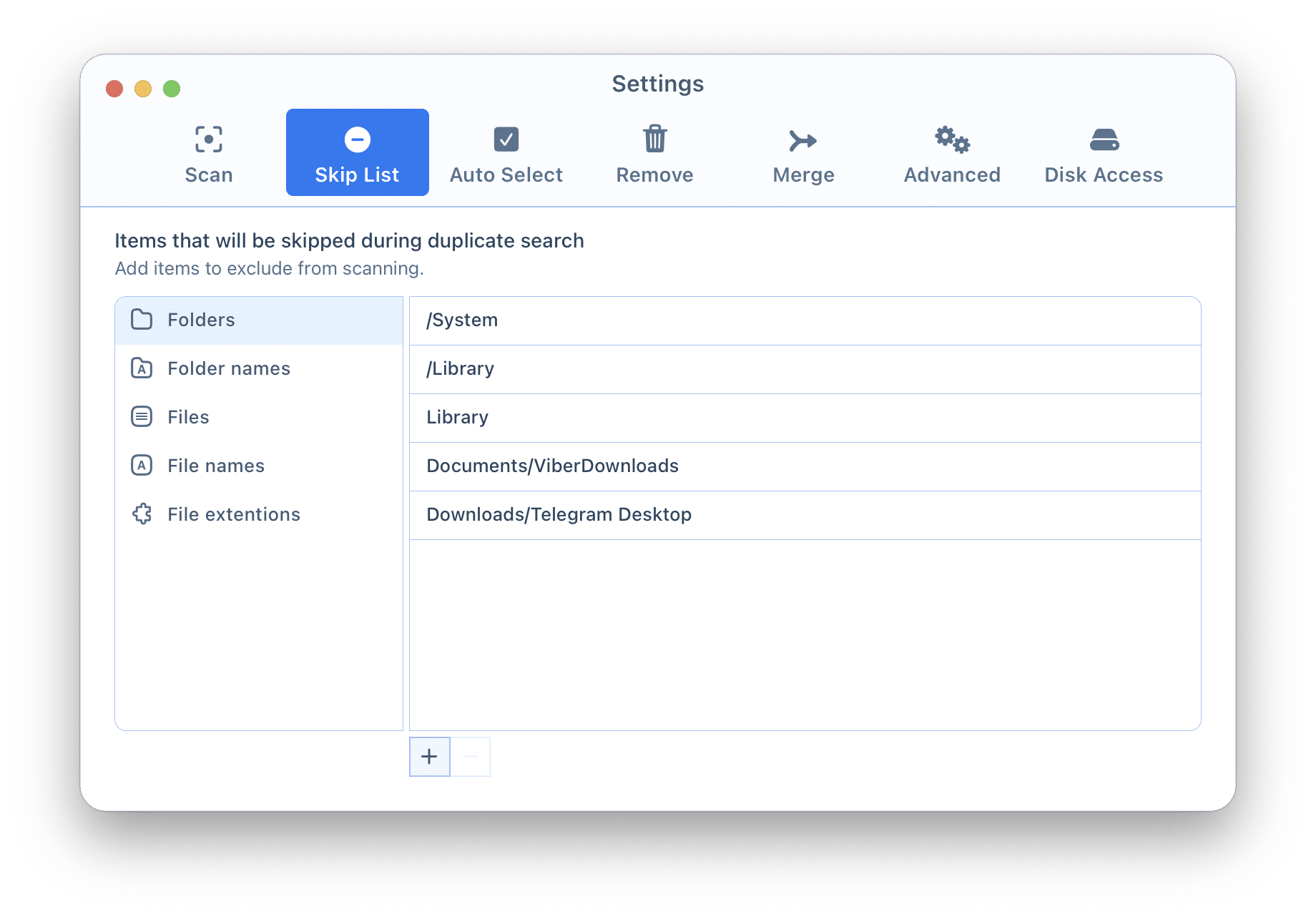Click the minus button to remove item
The height and width of the screenshot is (917, 1316).
(471, 757)
